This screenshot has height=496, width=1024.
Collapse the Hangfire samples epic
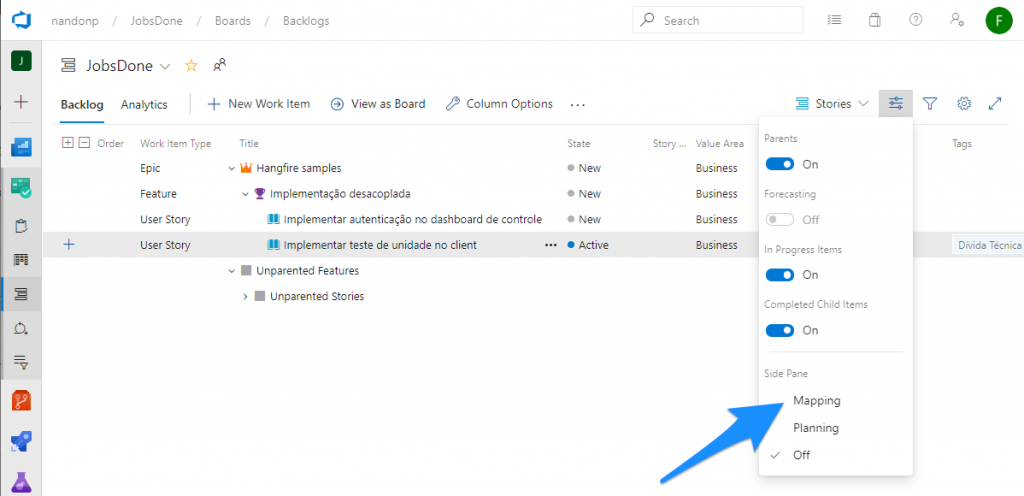pyautogui.click(x=231, y=168)
